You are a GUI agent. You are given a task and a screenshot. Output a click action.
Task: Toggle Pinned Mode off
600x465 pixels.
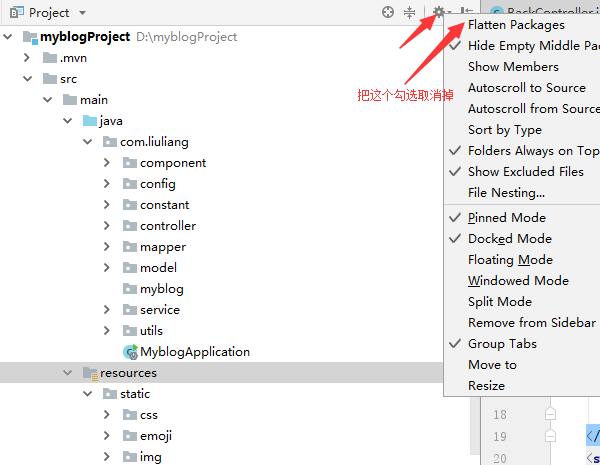point(522,218)
